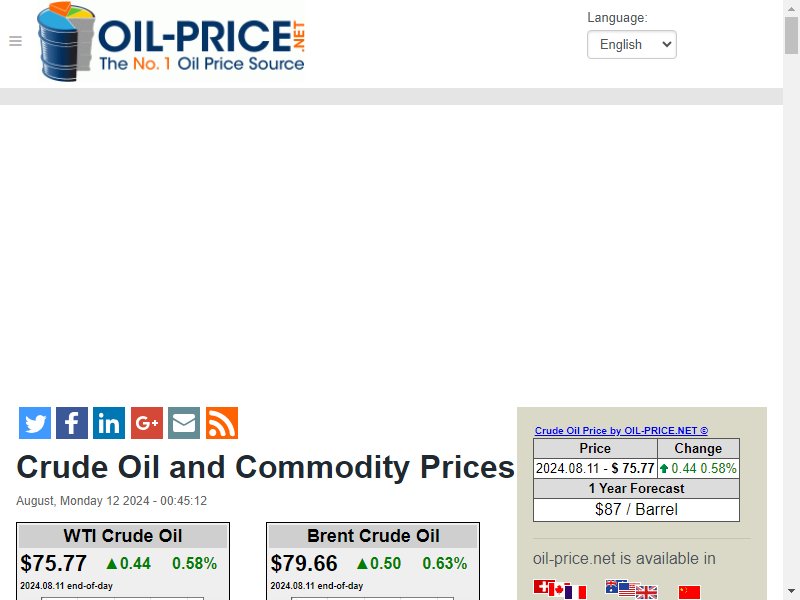The height and width of the screenshot is (600, 800).
Task: Share page via email envelope icon
Action: tap(184, 423)
